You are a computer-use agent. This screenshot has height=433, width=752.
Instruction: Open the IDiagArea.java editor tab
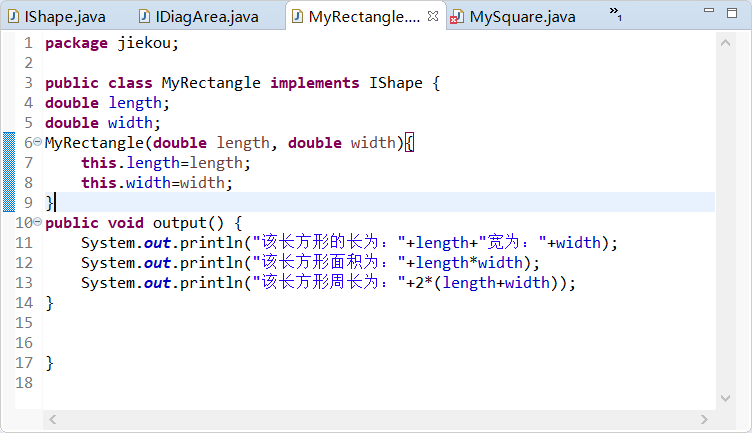click(x=199, y=17)
